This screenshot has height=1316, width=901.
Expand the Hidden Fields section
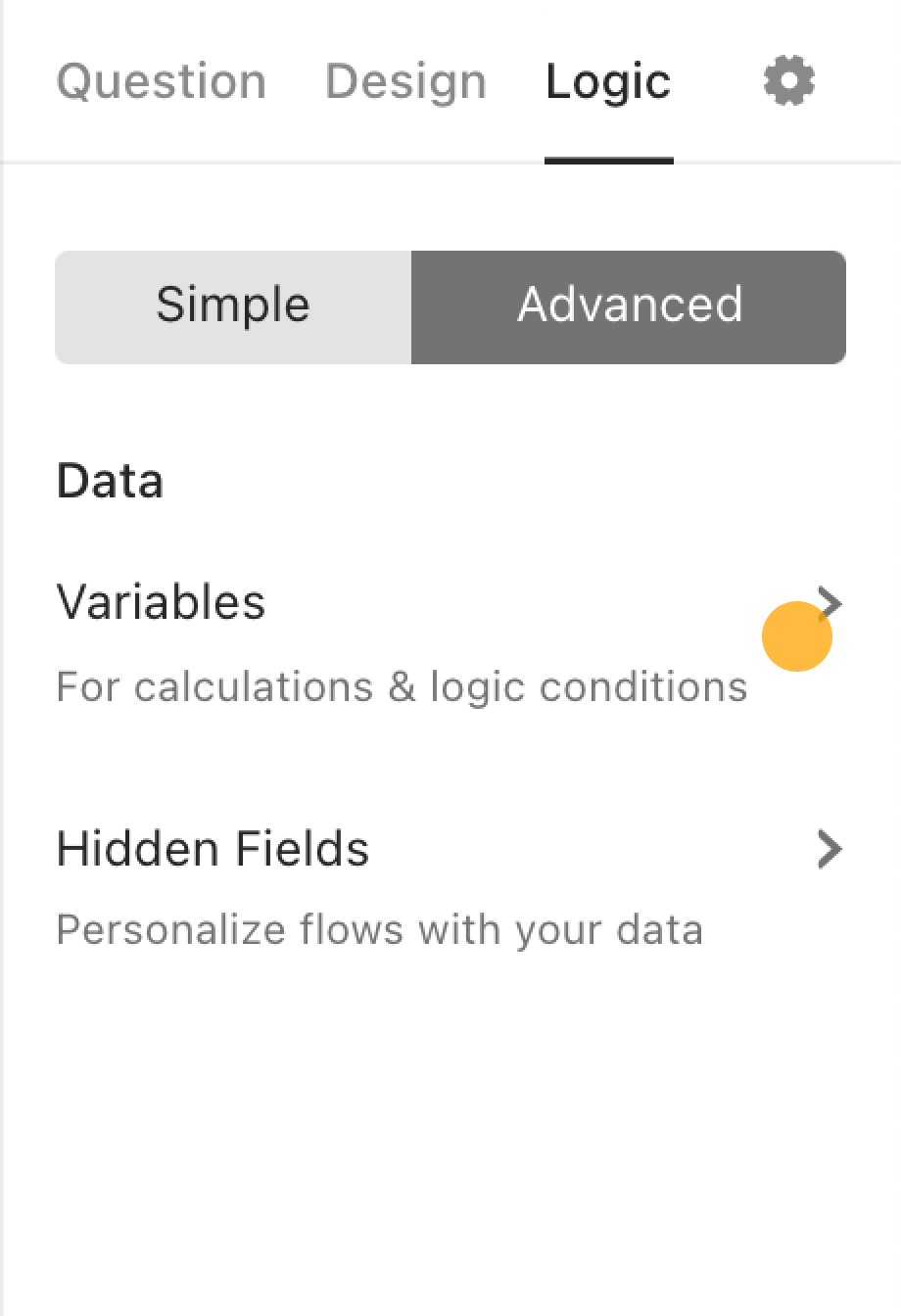pos(450,887)
